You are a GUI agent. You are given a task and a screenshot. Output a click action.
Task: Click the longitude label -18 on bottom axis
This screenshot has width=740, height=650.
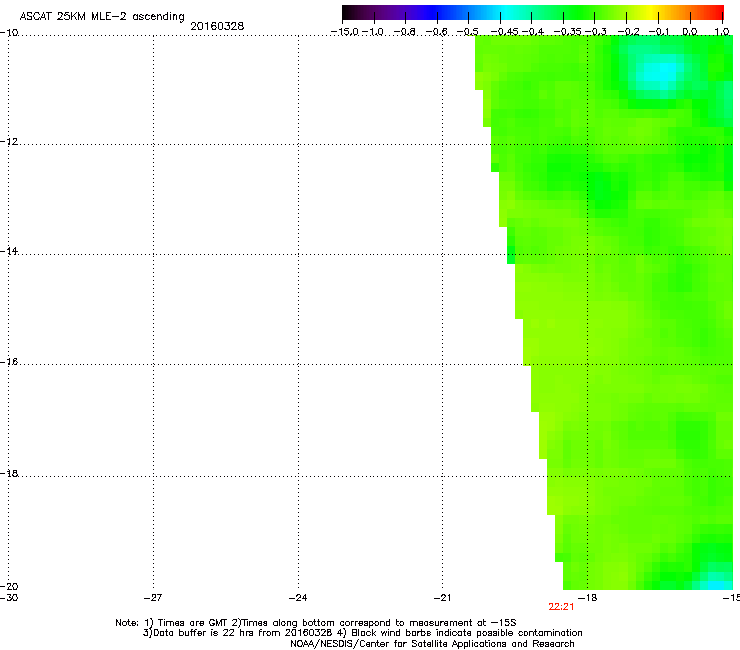[x=587, y=598]
